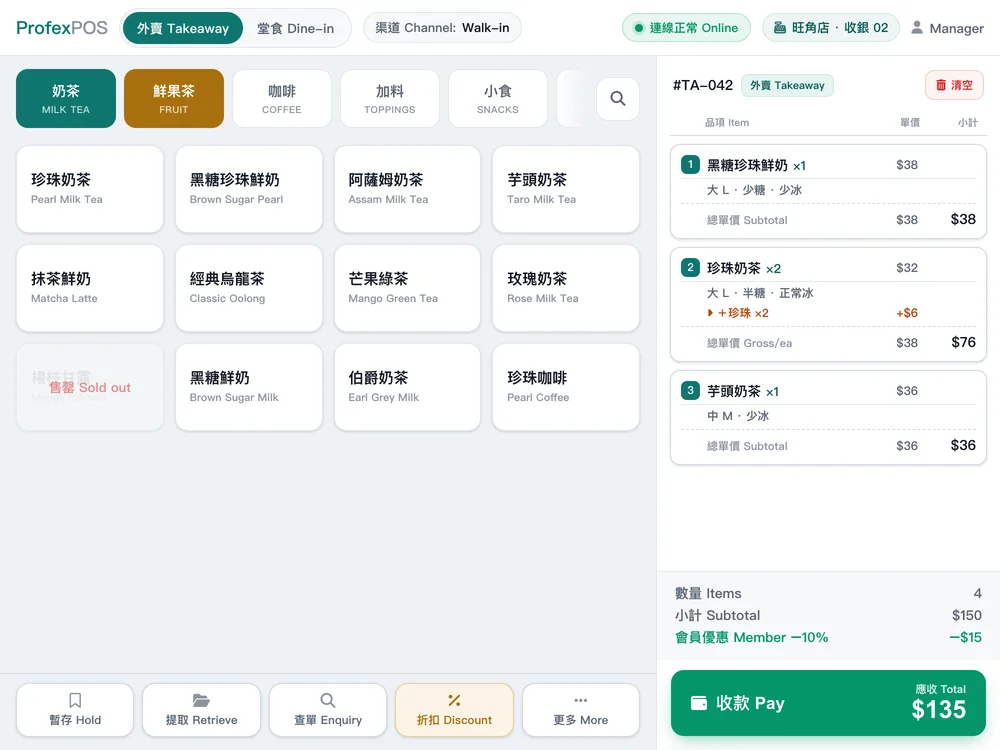
Task: Switch order mode to 外賣 Takeaway
Action: (182, 28)
